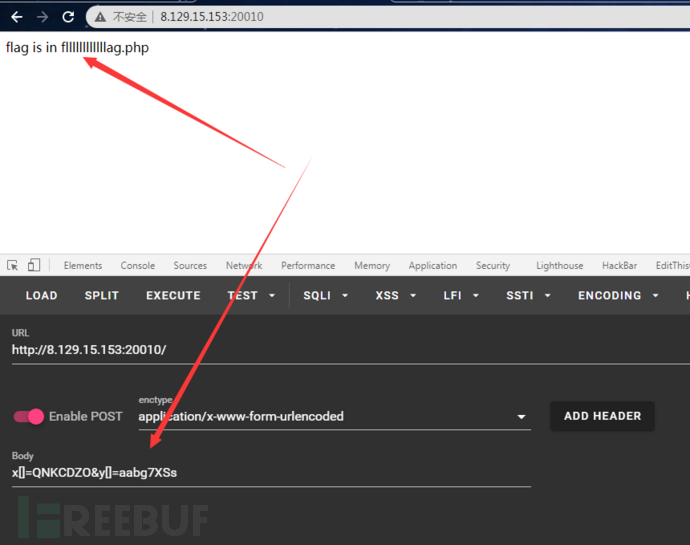Screen dimensions: 690x545
Task: Reload the page with the refresh icon
Action: [x=68, y=17]
